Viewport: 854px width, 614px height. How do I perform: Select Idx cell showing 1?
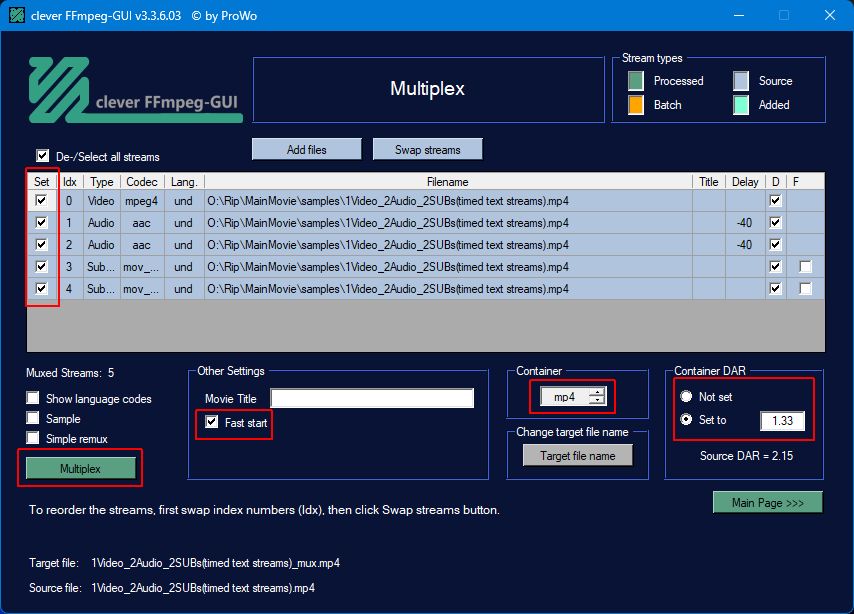tap(69, 222)
